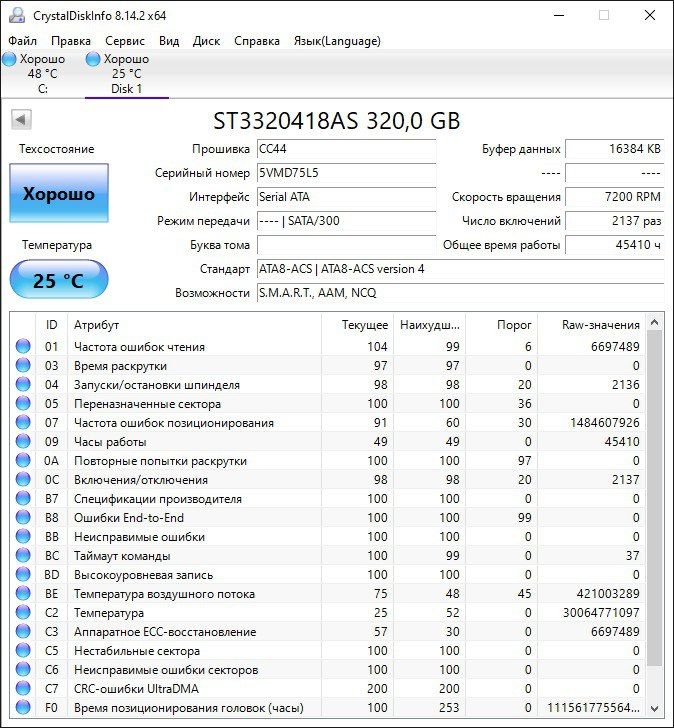Click the serial number field 5VMD75L5

coord(346,173)
